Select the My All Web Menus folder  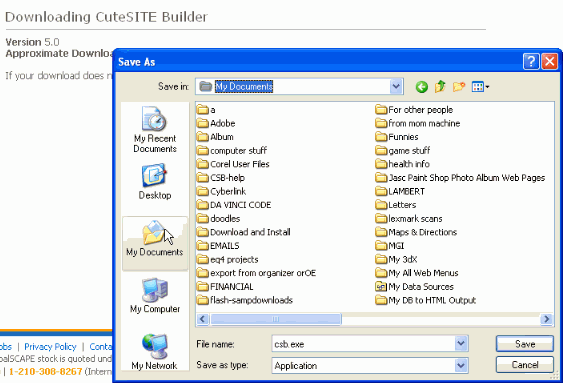tap(417, 273)
